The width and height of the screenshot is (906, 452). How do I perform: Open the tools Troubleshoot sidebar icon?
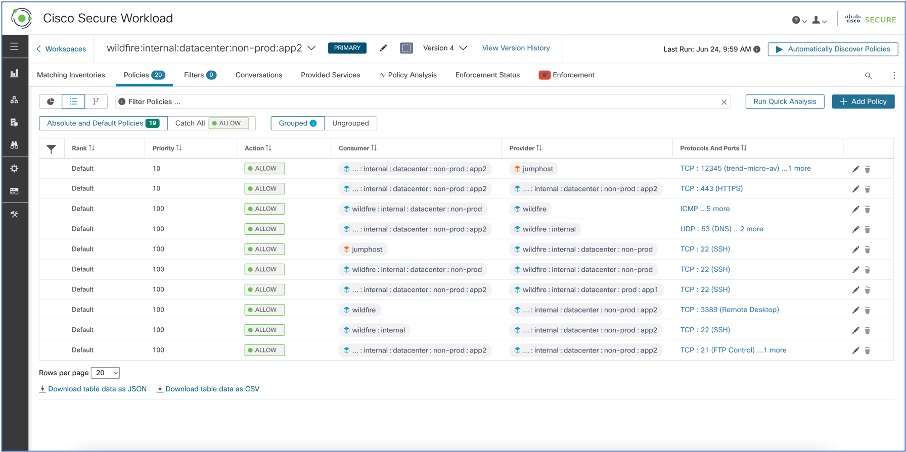click(14, 214)
